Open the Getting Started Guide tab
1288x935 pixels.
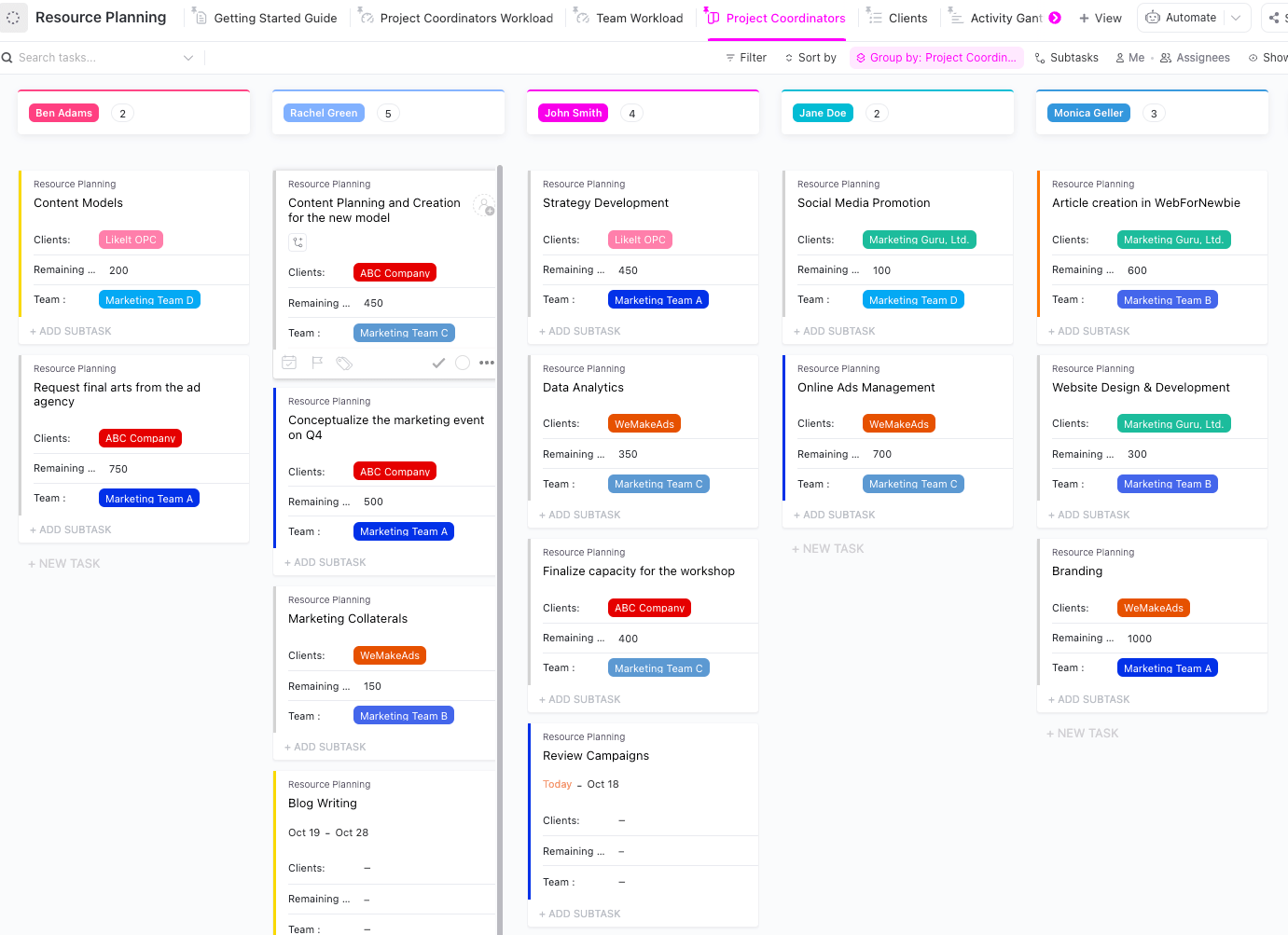tap(266, 18)
